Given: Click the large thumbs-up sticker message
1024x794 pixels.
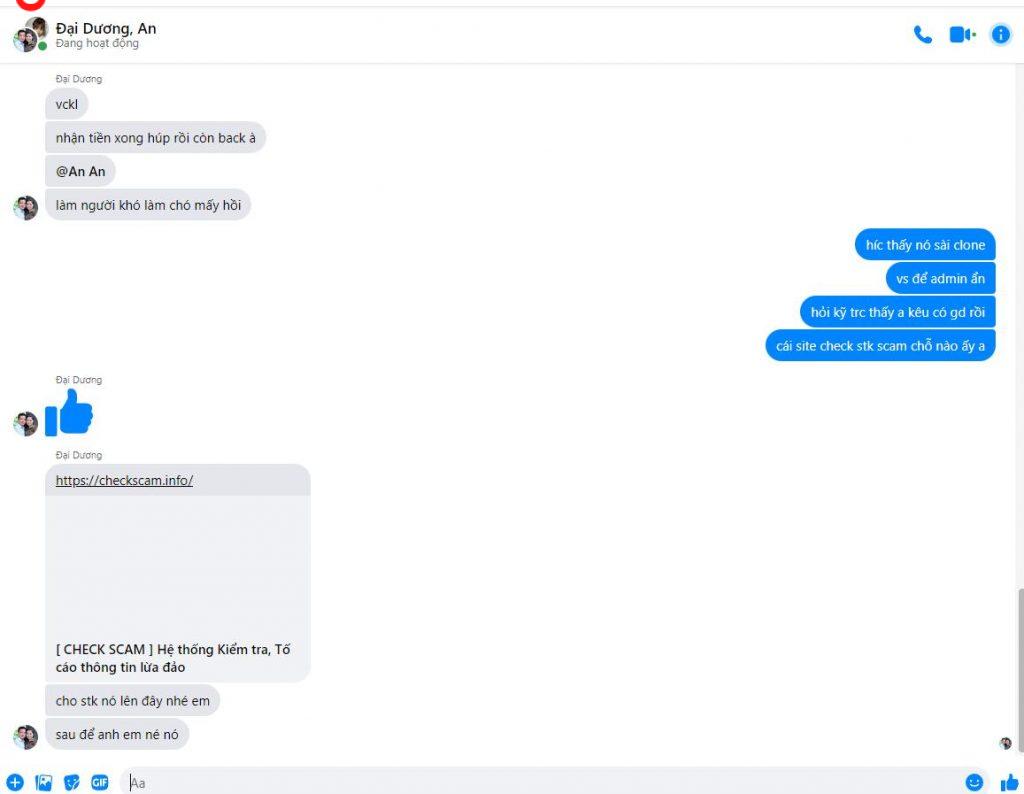Looking at the screenshot, I should (69, 413).
